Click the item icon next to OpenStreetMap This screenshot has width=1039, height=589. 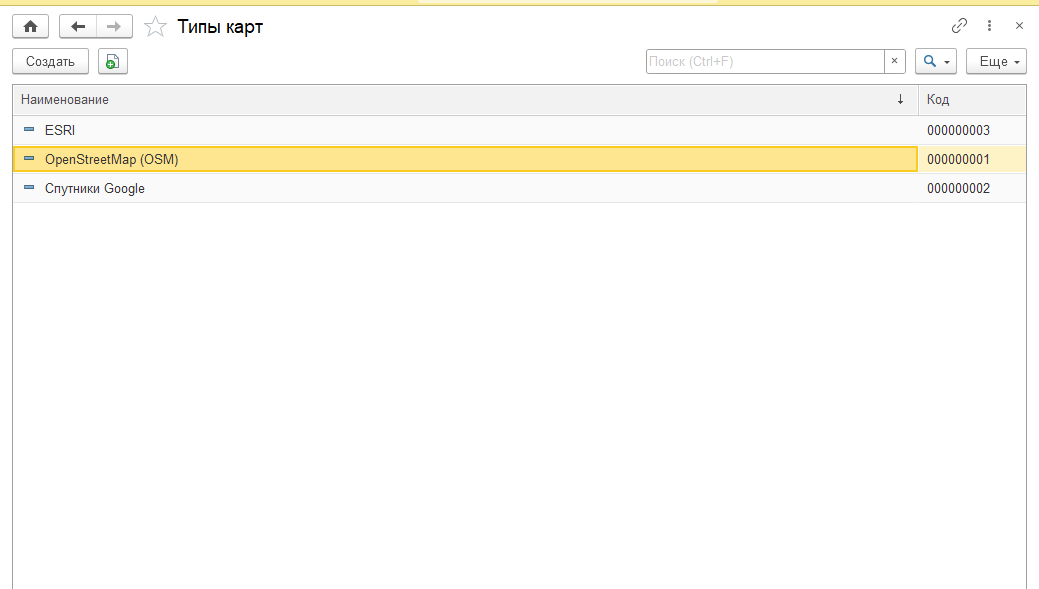click(x=29, y=158)
